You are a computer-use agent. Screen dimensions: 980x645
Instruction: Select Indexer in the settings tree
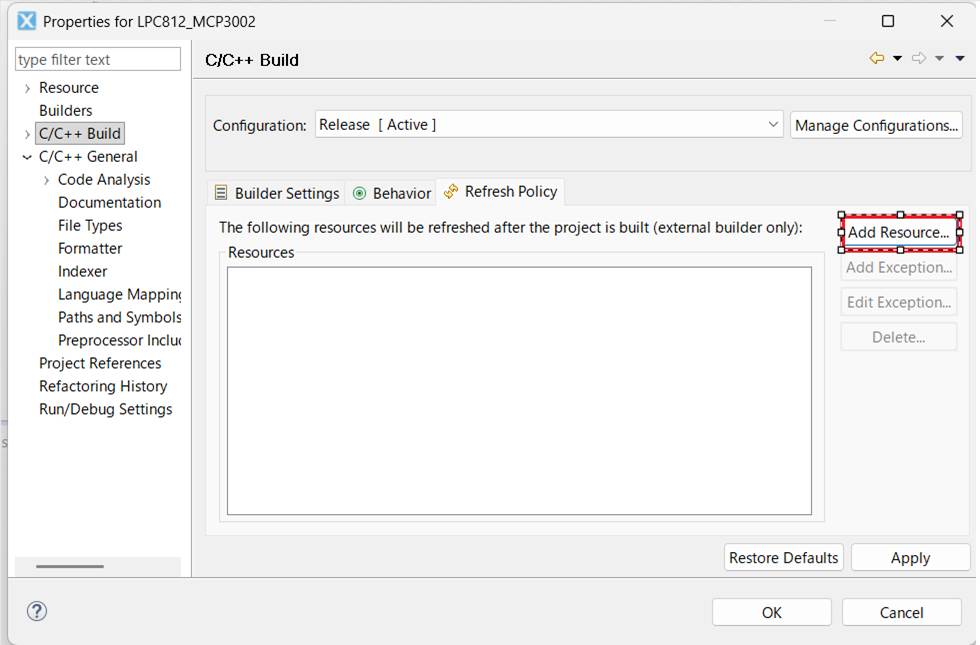[x=82, y=271]
